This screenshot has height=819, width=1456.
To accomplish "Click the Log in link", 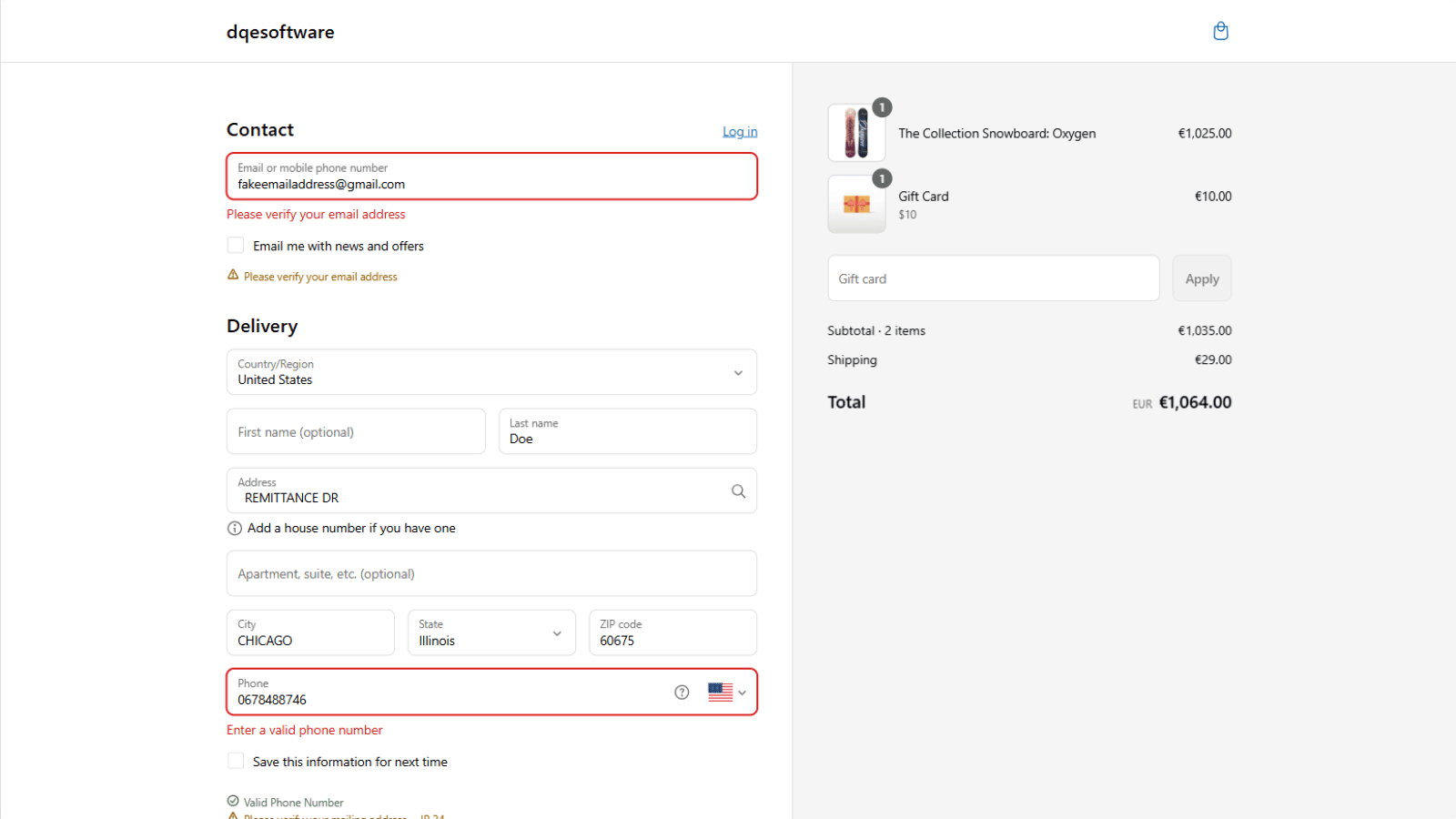I will point(740,132).
